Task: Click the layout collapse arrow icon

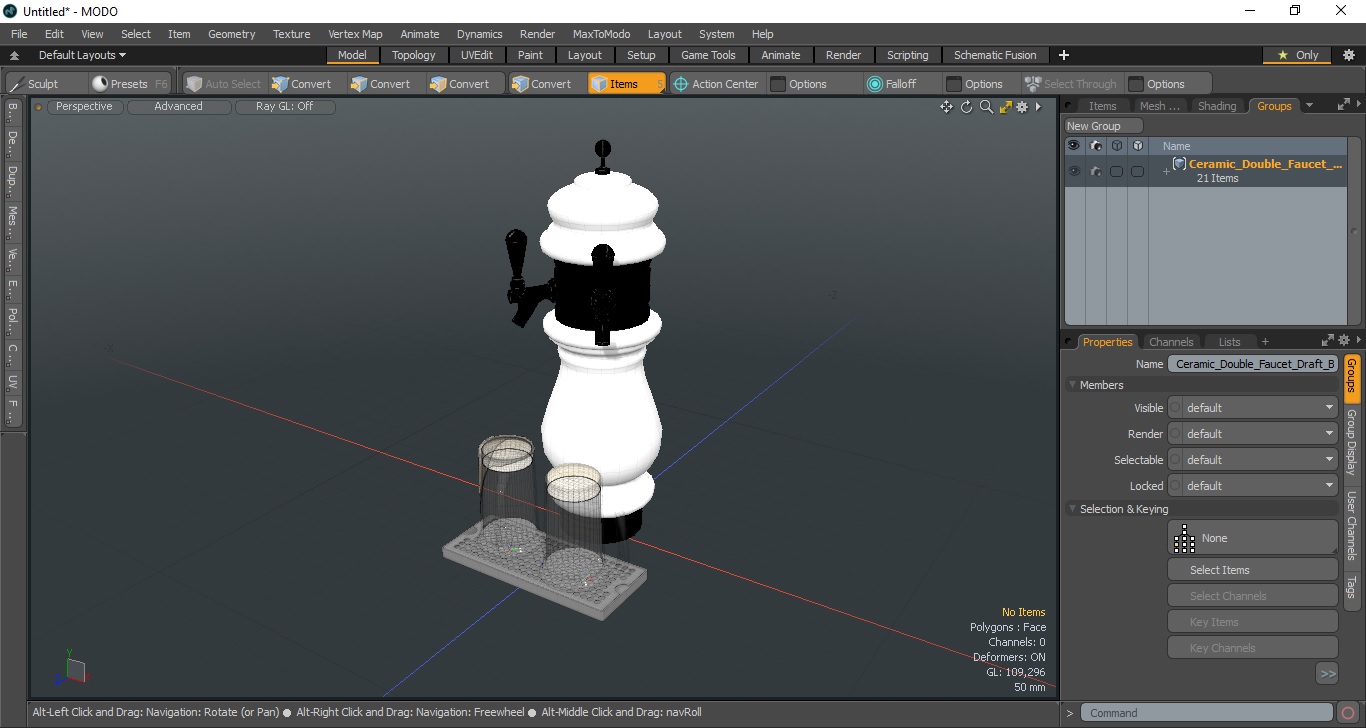Action: click(14, 55)
